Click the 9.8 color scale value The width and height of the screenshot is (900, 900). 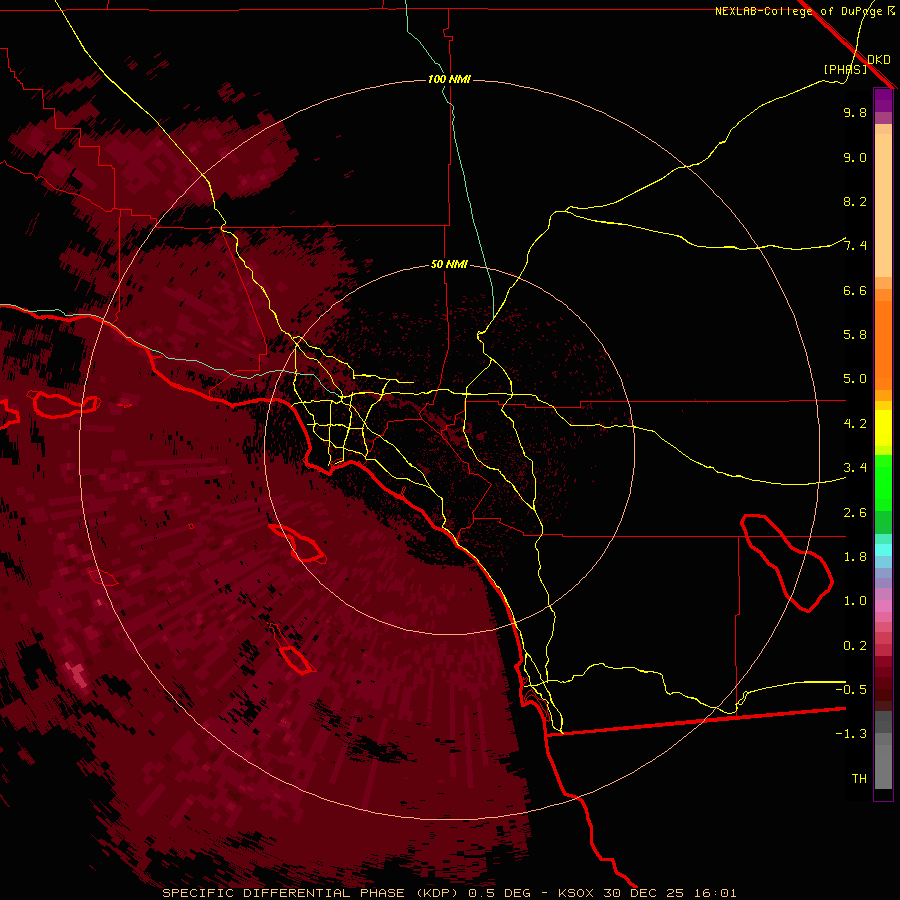855,112
